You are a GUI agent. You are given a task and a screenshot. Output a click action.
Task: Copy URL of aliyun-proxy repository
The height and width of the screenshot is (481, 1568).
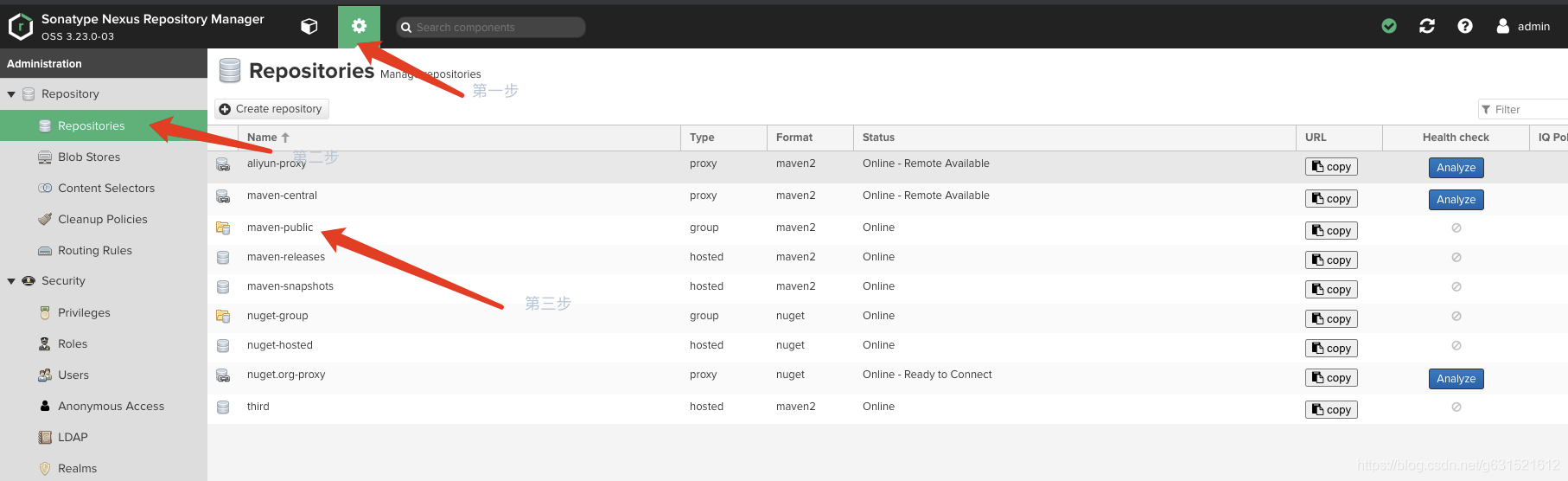(1331, 167)
